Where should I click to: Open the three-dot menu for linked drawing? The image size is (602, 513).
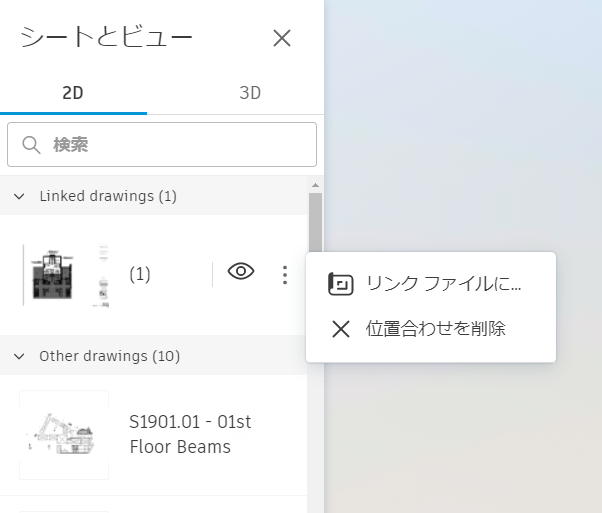click(x=285, y=274)
